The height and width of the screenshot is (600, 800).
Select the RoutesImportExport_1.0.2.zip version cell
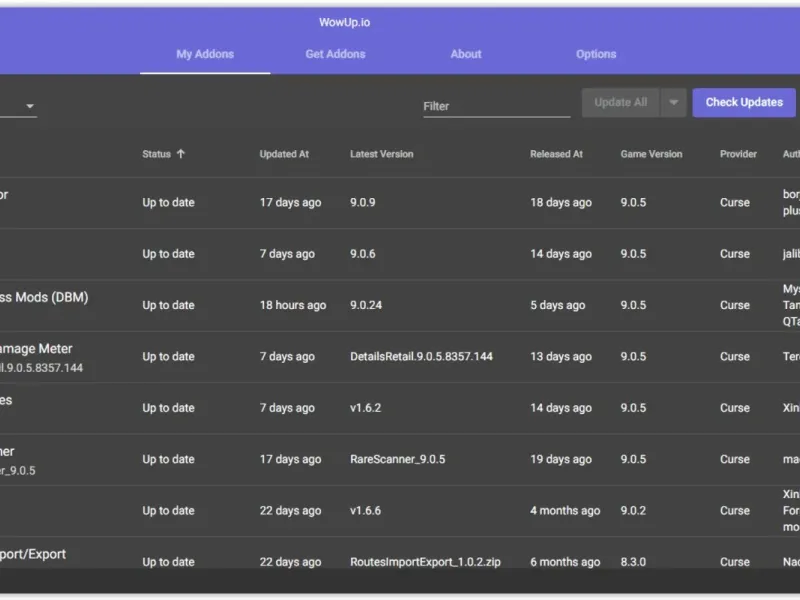pyautogui.click(x=425, y=562)
